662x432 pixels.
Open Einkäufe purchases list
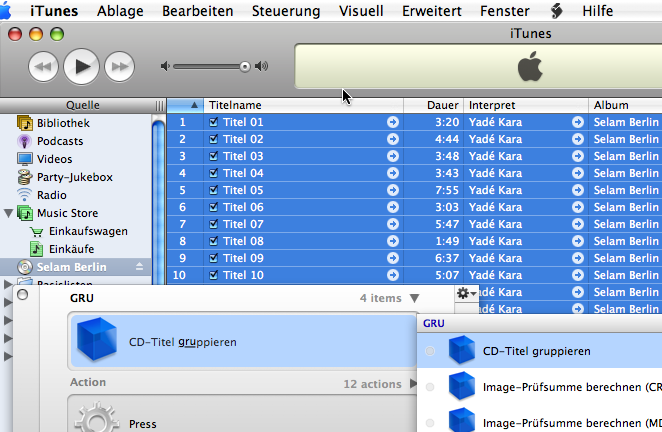tap(71, 249)
